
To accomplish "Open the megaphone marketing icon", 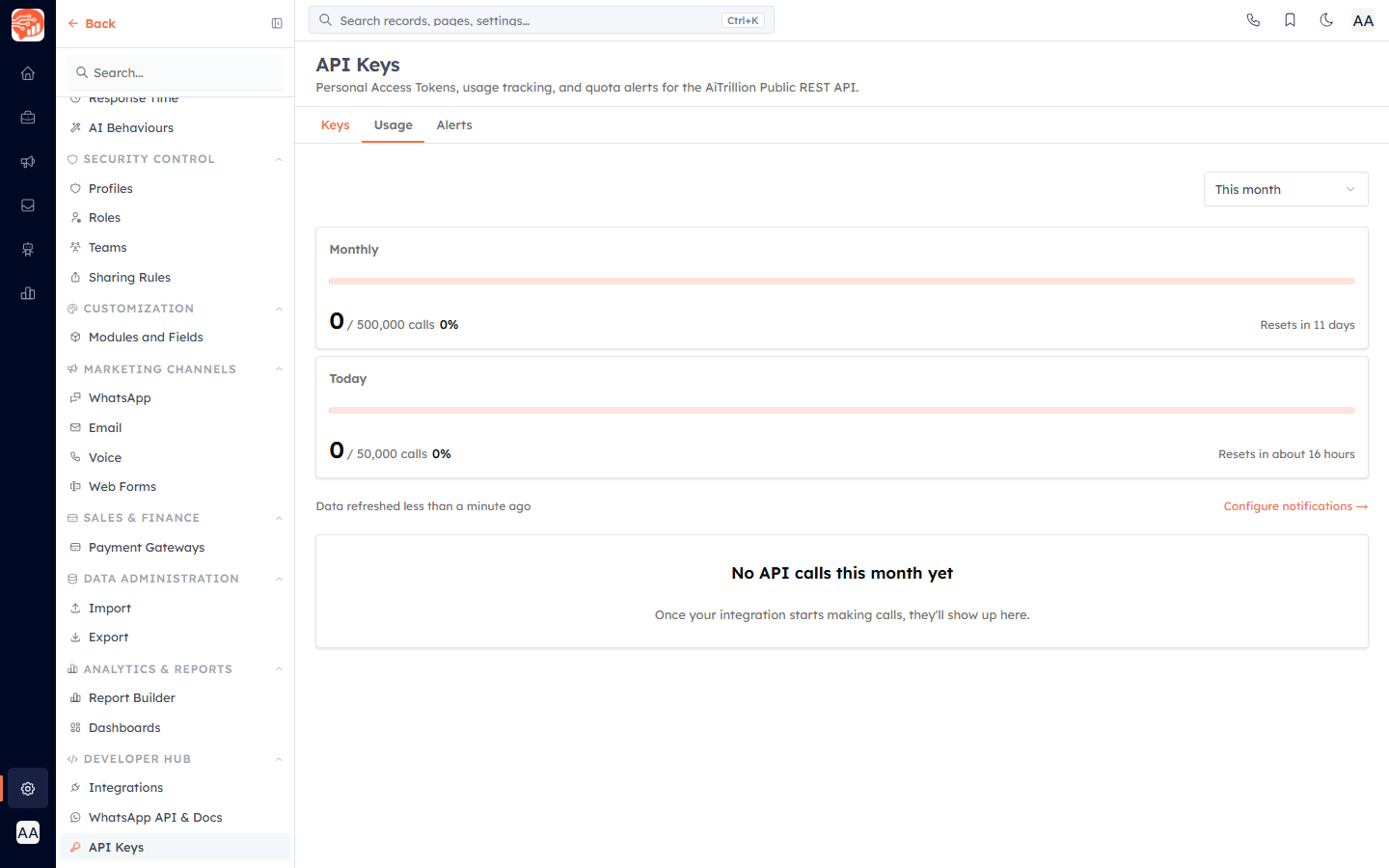I will [28, 162].
